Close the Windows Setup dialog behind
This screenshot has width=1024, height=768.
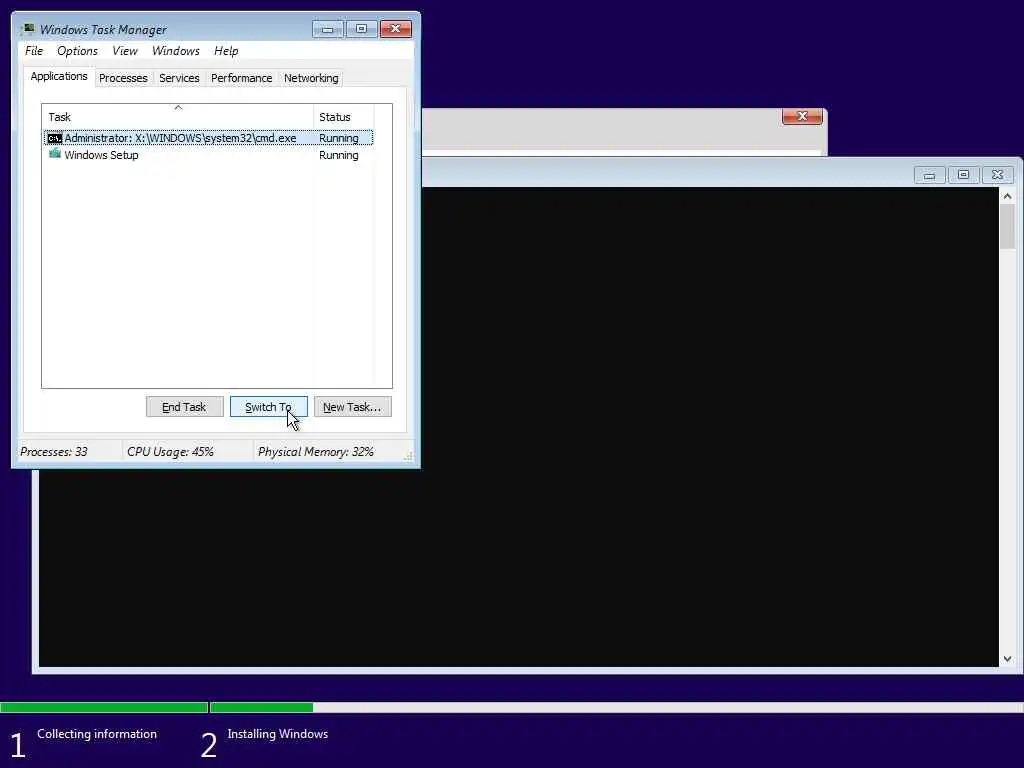802,116
